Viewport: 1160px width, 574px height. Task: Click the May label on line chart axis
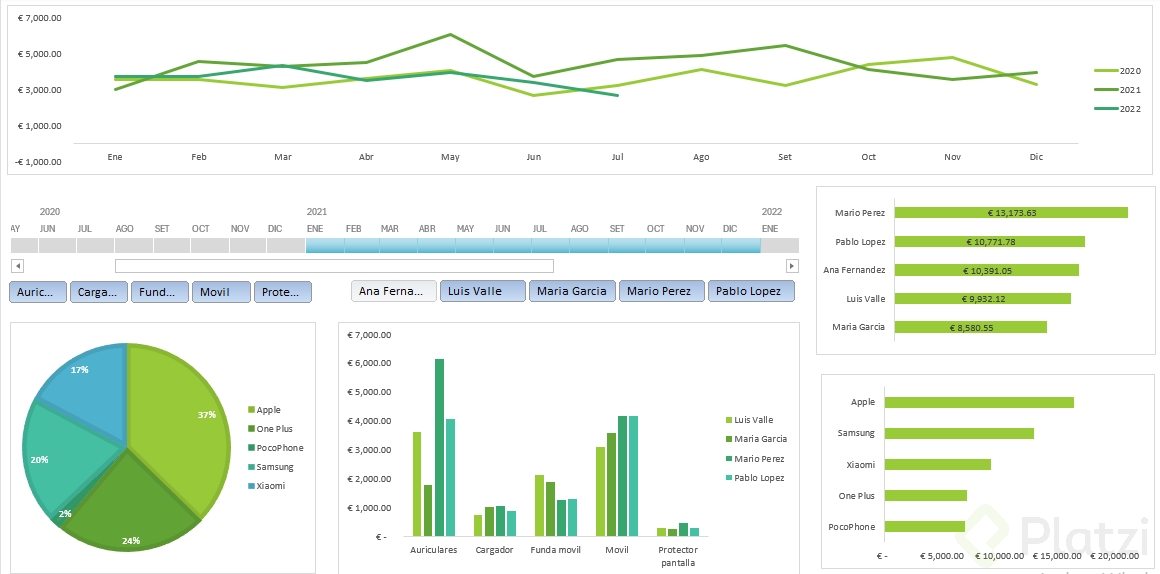pyautogui.click(x=451, y=157)
